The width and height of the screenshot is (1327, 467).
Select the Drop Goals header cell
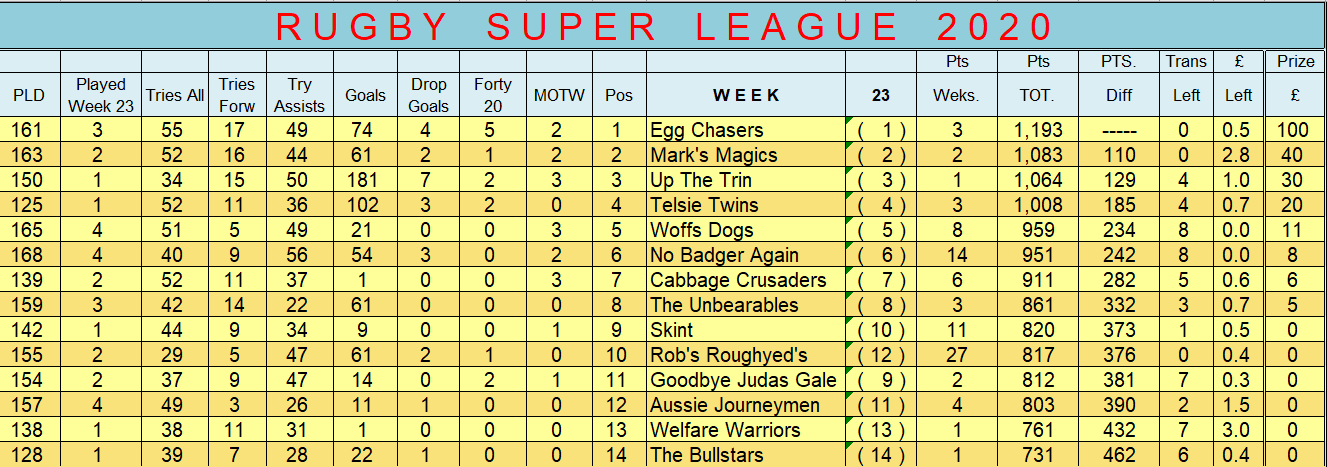[x=428, y=96]
